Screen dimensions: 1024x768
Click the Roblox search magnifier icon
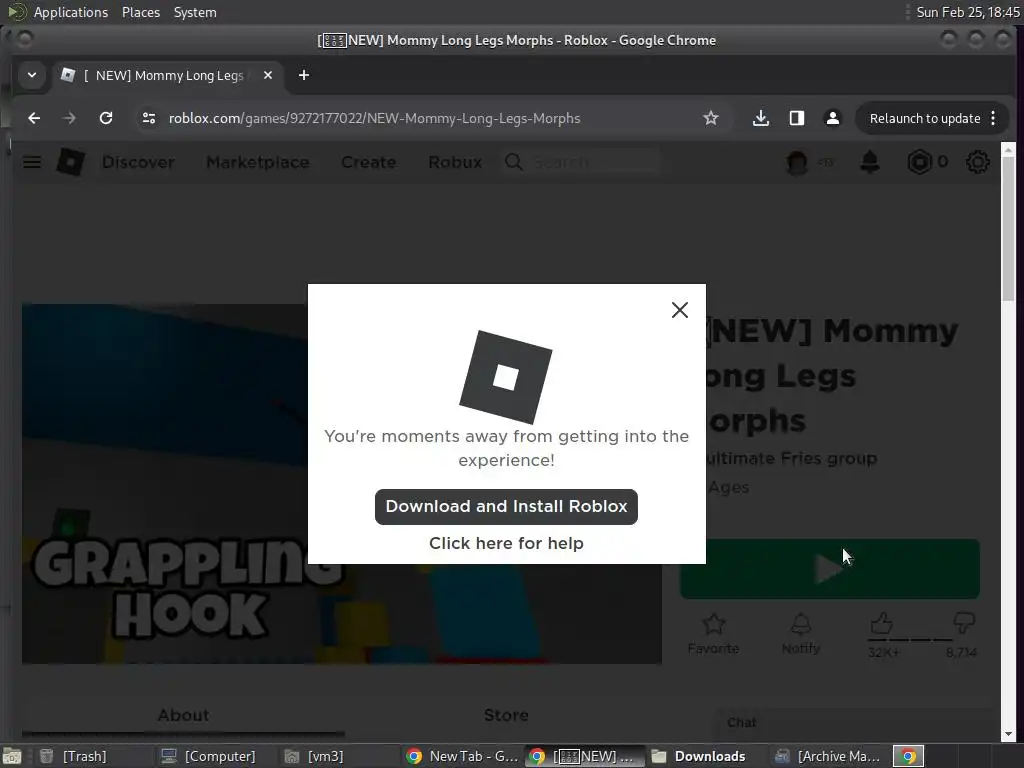pyautogui.click(x=514, y=162)
